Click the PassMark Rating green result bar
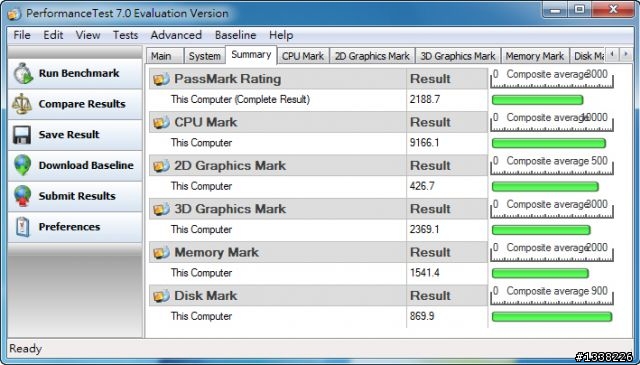 (537, 100)
